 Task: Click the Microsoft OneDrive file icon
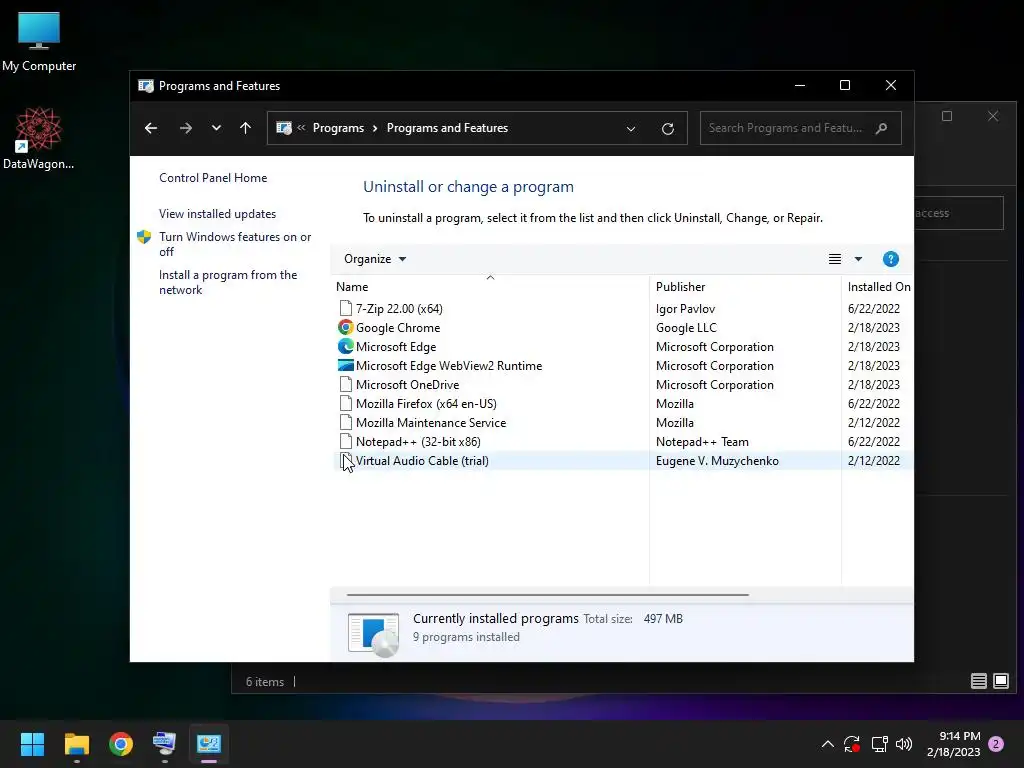346,385
